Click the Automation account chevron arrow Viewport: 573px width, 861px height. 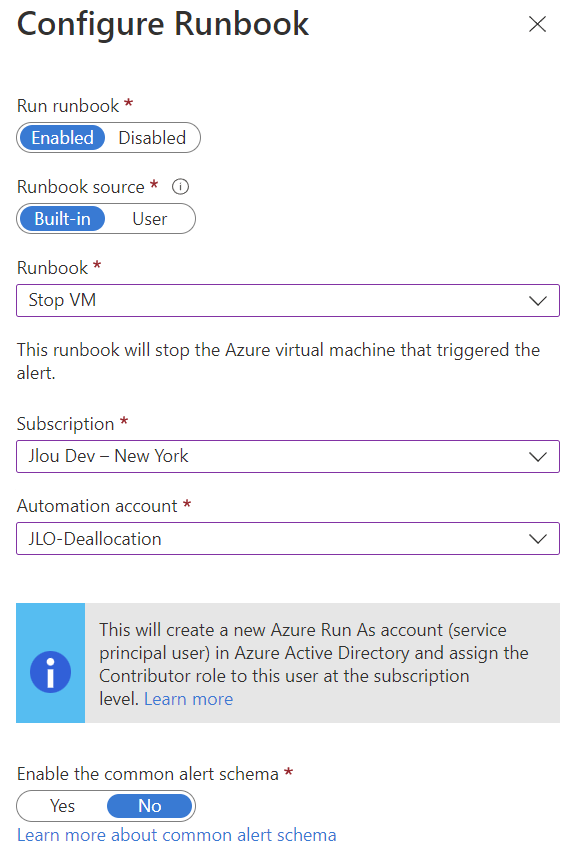click(537, 539)
